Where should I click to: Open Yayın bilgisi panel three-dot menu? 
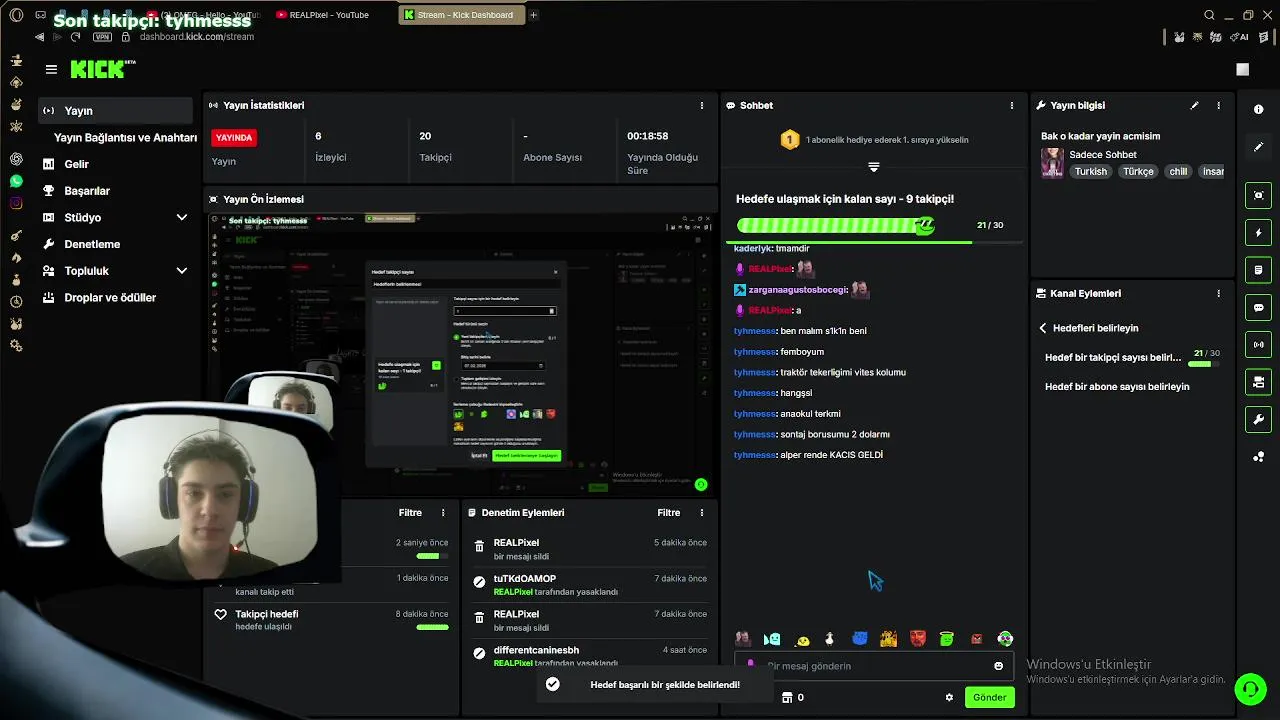coord(1218,105)
